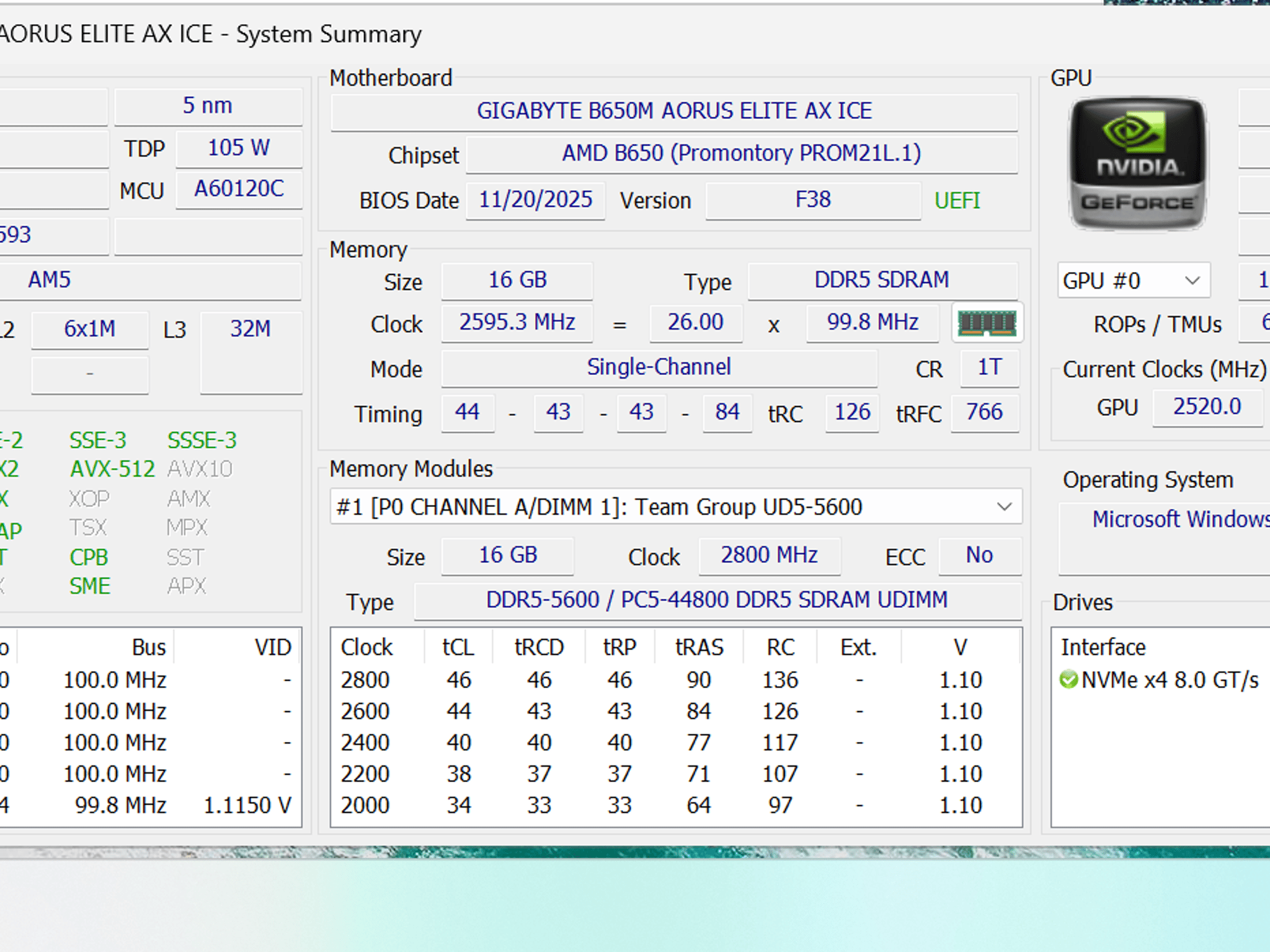1270x952 pixels.
Task: Click the module Clock field 2800 MHz
Action: [x=770, y=555]
